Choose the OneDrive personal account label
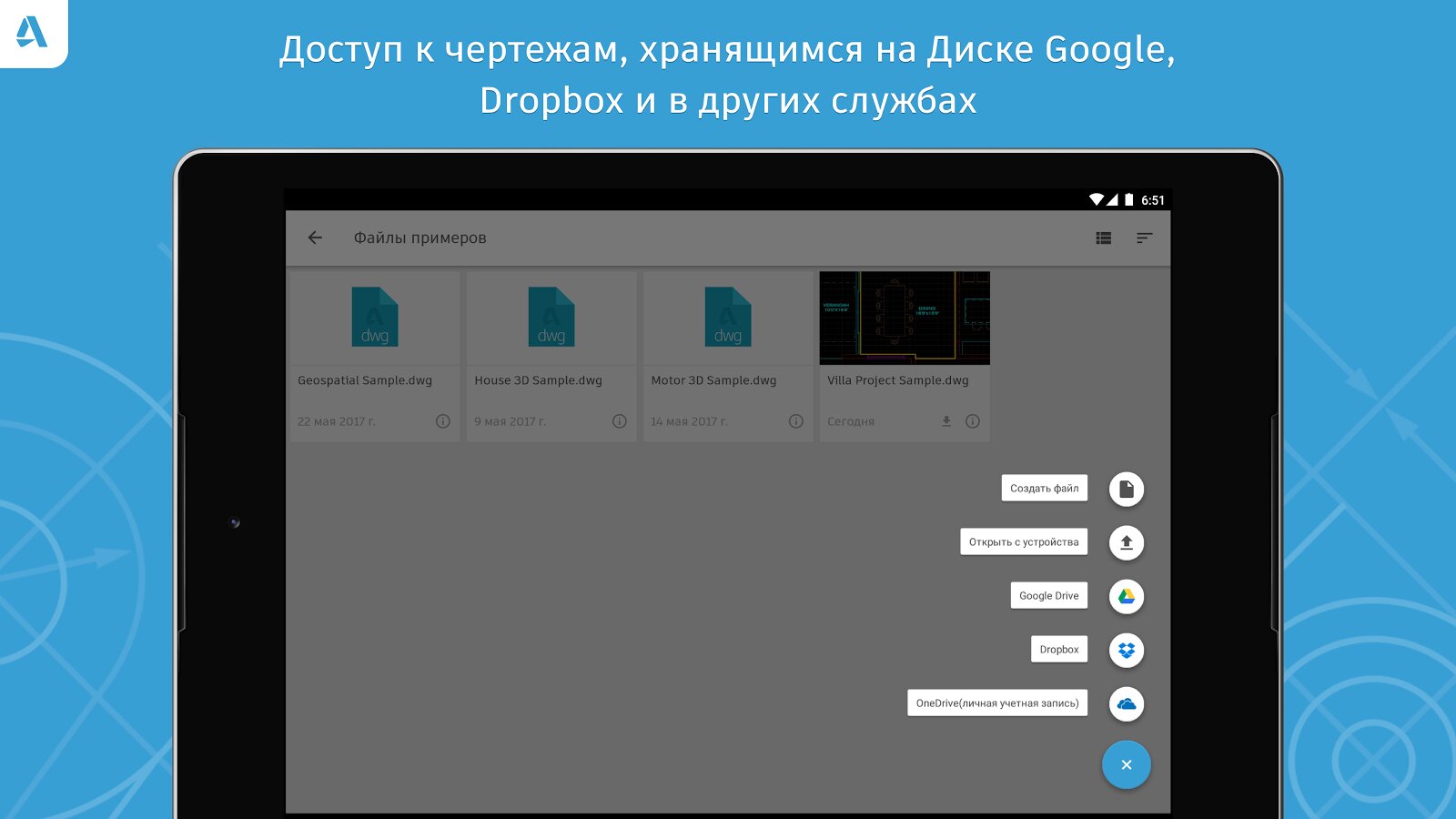Image resolution: width=1456 pixels, height=819 pixels. click(996, 703)
